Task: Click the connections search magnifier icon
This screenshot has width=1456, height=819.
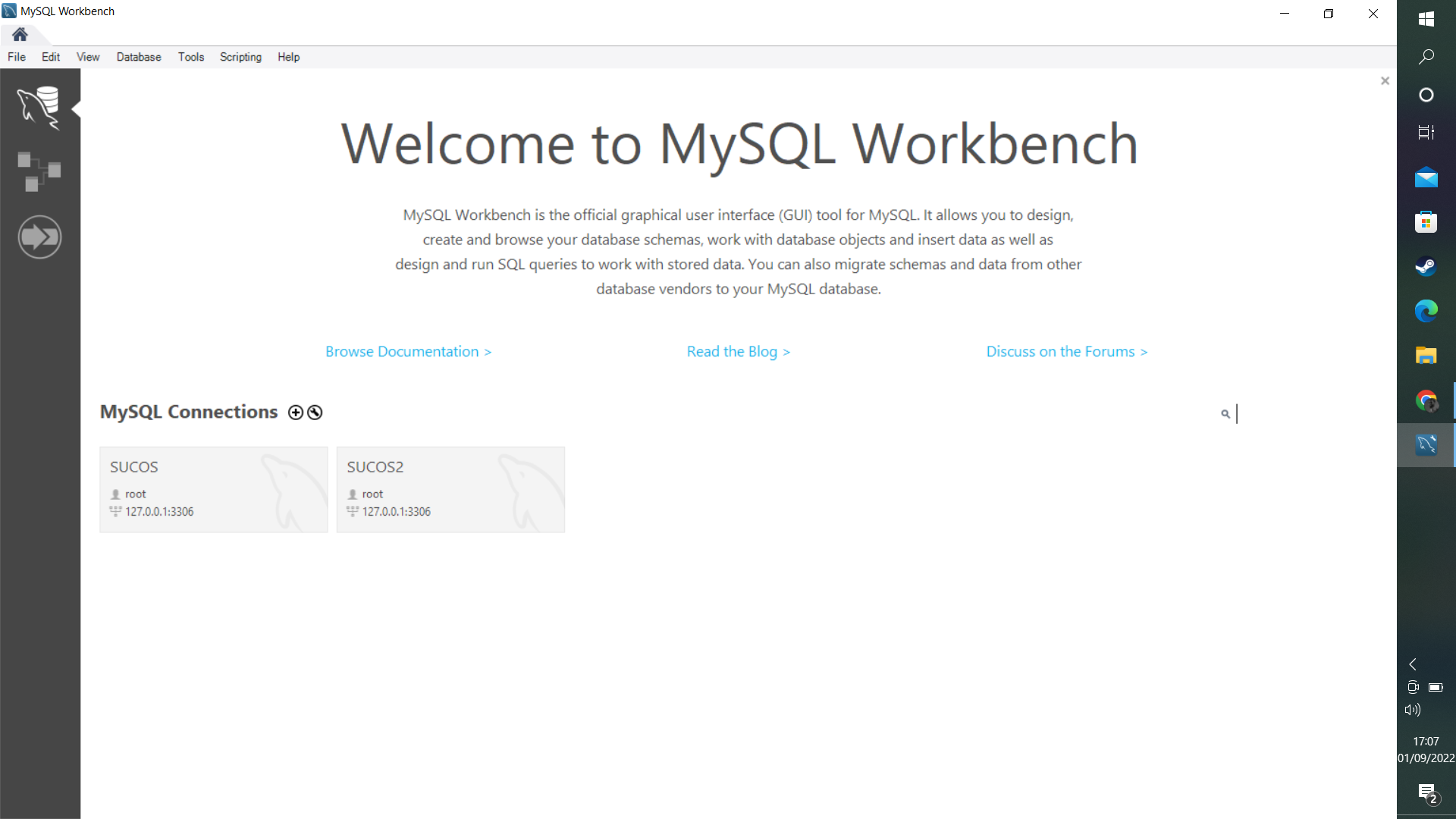Action: [x=1225, y=414]
